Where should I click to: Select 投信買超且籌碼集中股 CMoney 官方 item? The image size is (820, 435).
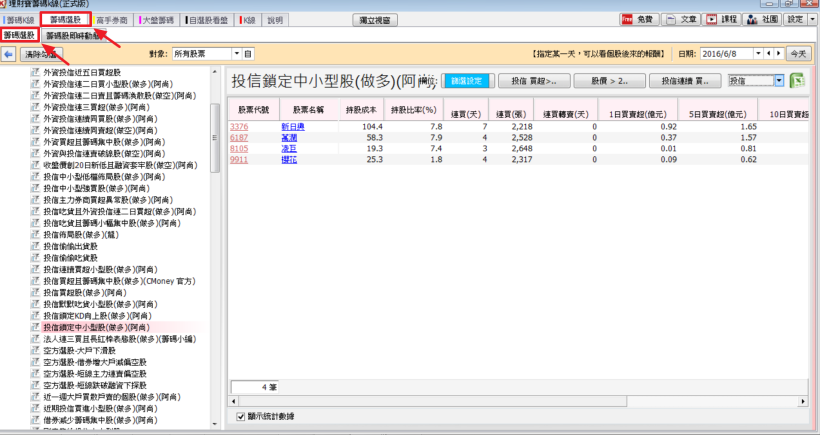tap(119, 281)
